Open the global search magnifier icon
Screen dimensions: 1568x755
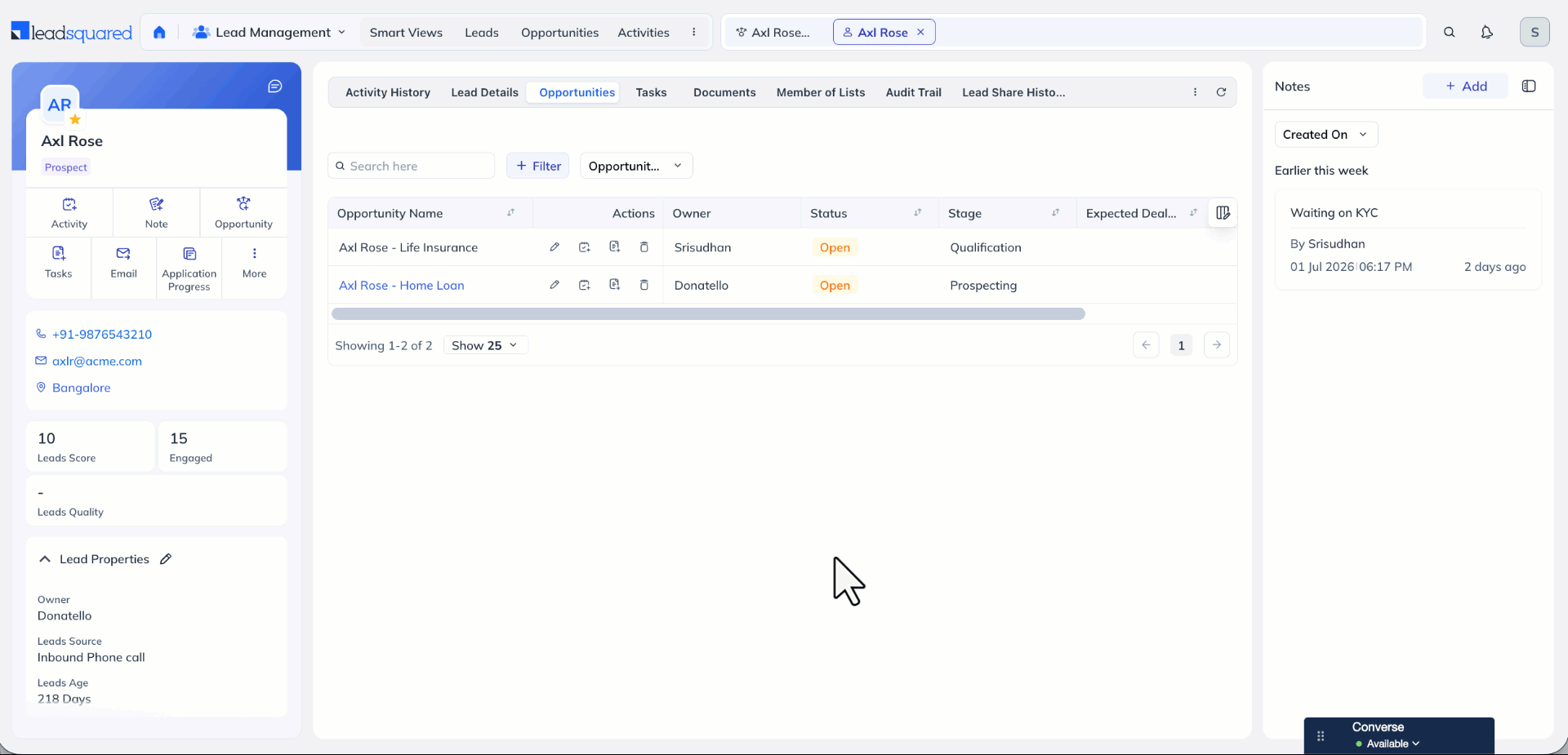(1450, 33)
